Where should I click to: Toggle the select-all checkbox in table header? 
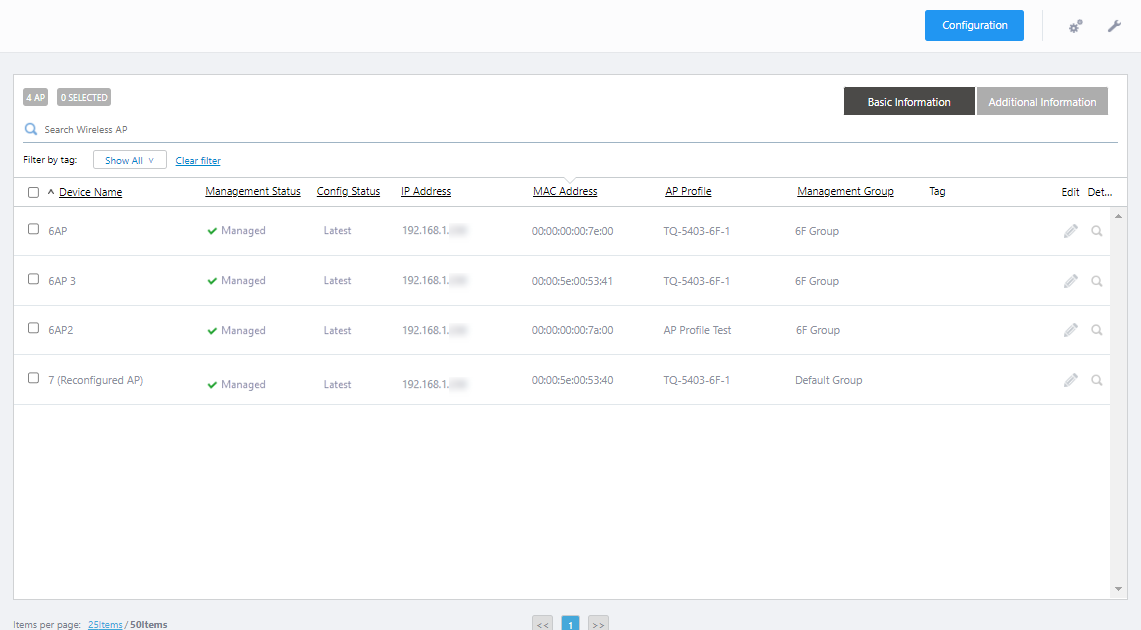coord(33,192)
